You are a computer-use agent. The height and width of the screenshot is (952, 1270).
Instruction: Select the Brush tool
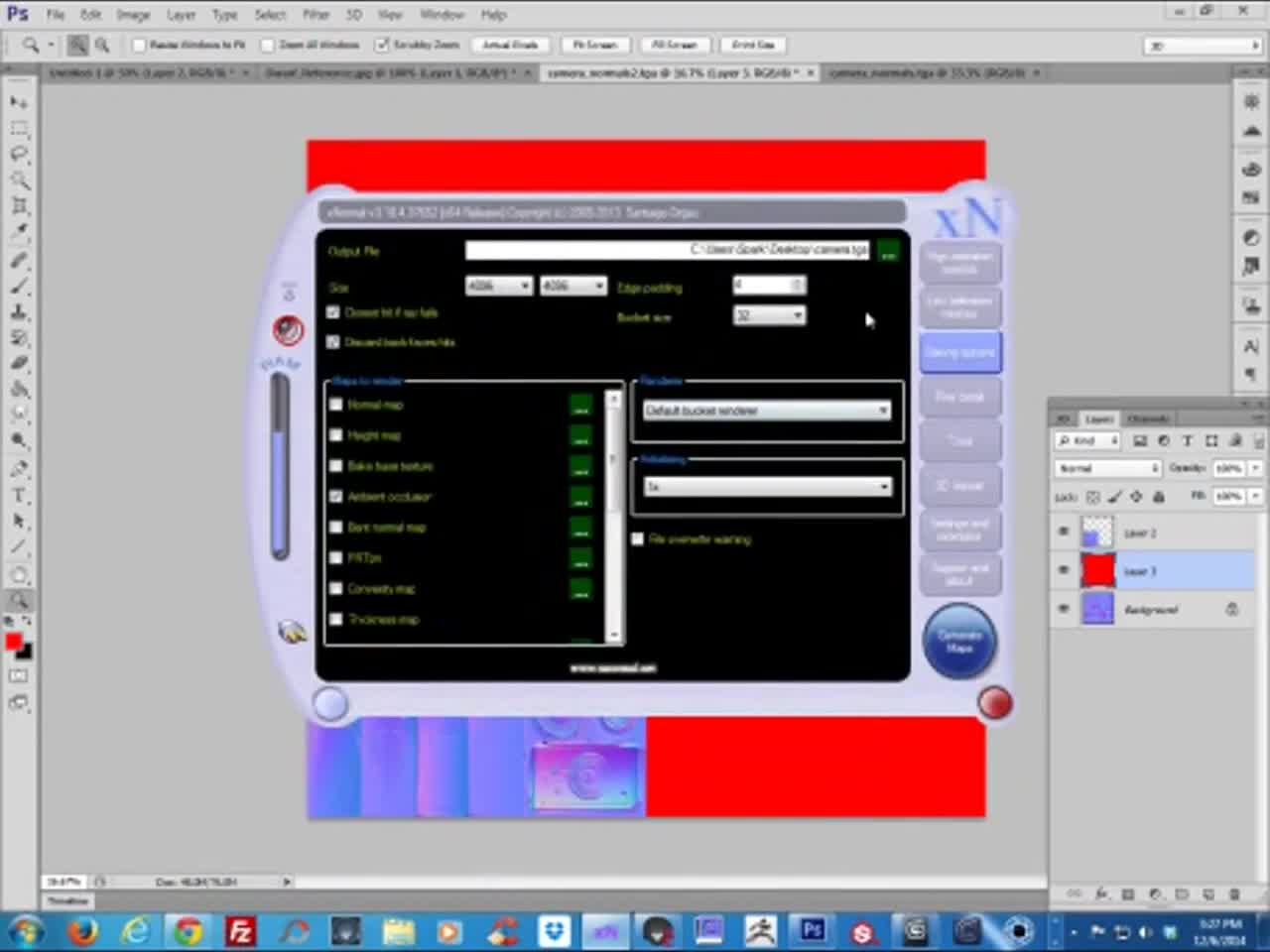tap(19, 286)
